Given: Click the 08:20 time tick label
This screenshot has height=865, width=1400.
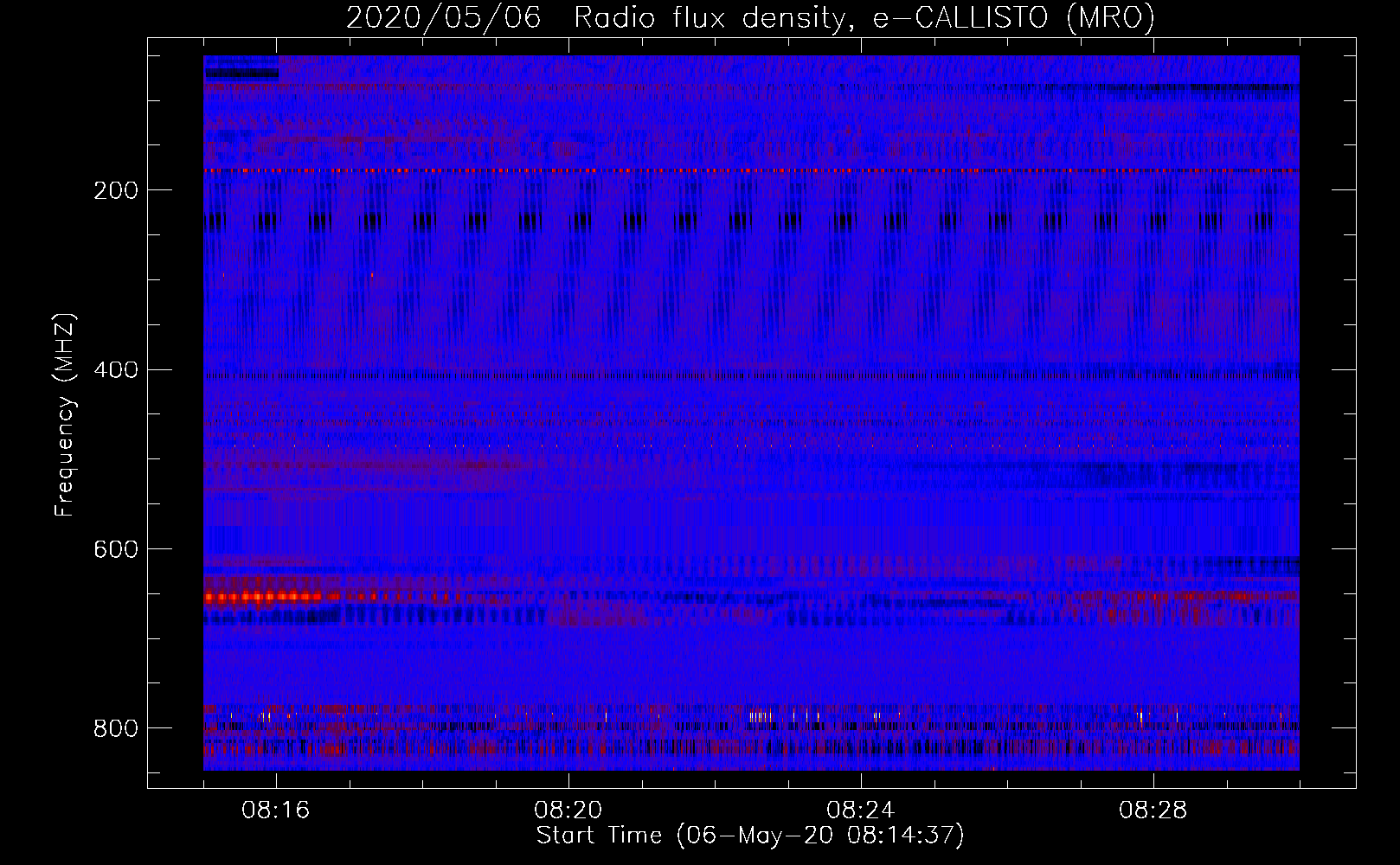Looking at the screenshot, I should [x=568, y=811].
